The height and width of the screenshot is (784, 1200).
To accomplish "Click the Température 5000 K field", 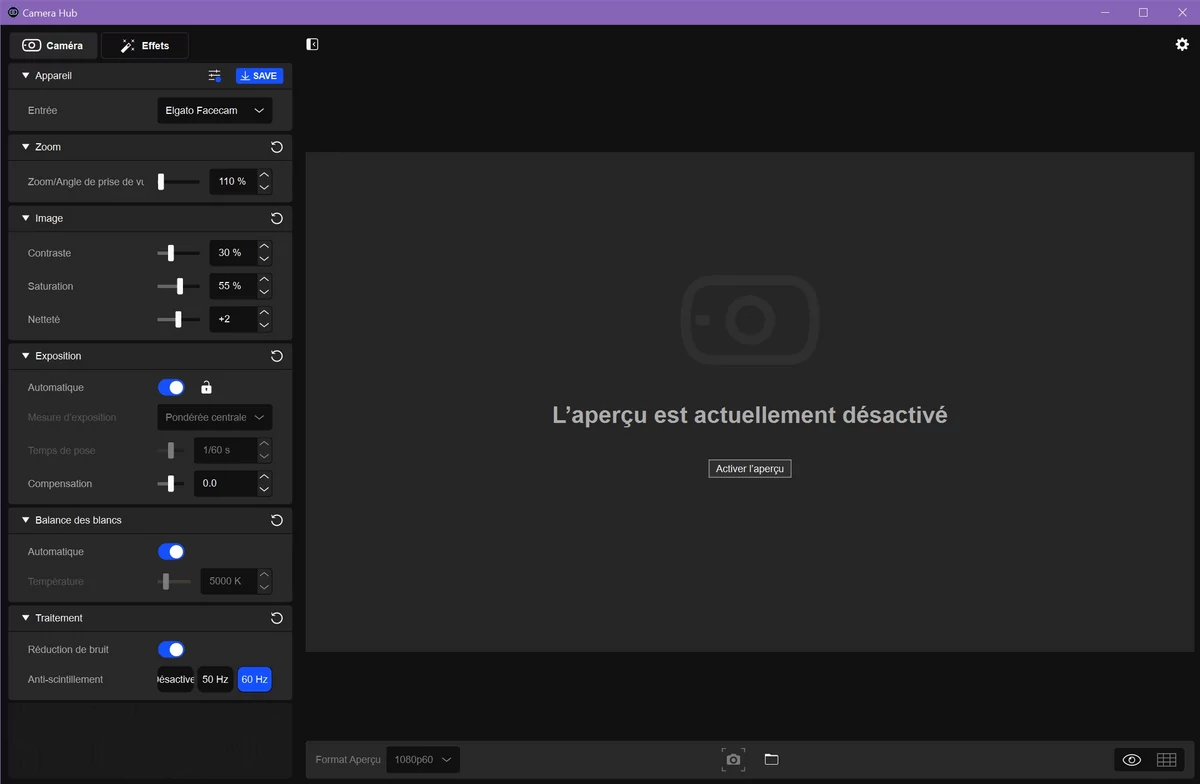I will point(228,581).
